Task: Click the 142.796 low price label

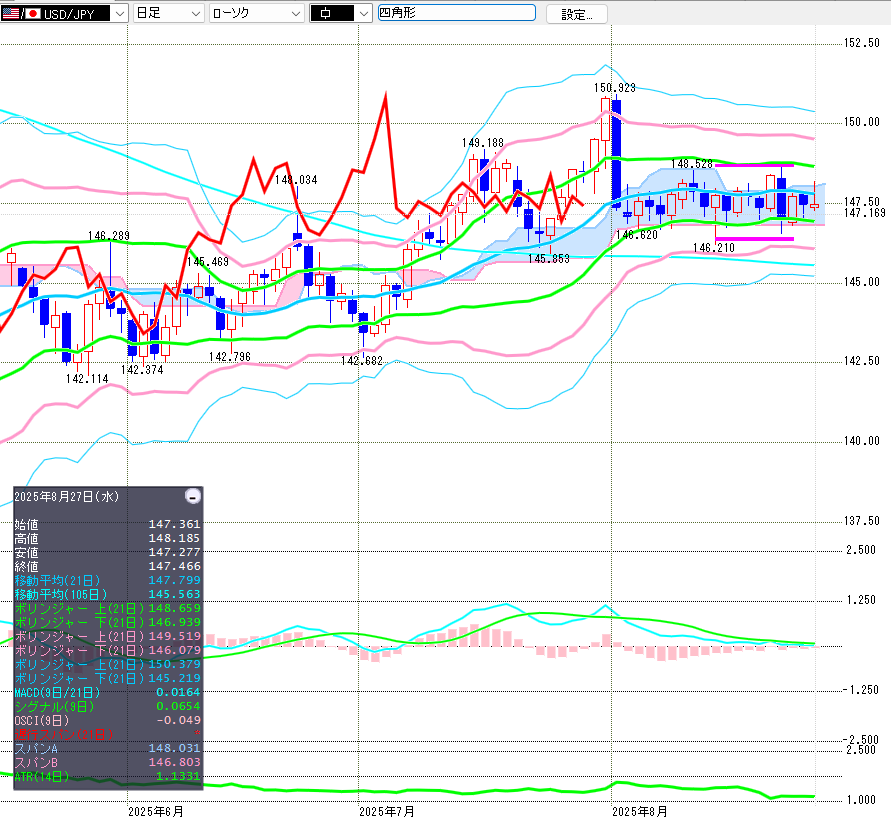Action: [x=230, y=356]
